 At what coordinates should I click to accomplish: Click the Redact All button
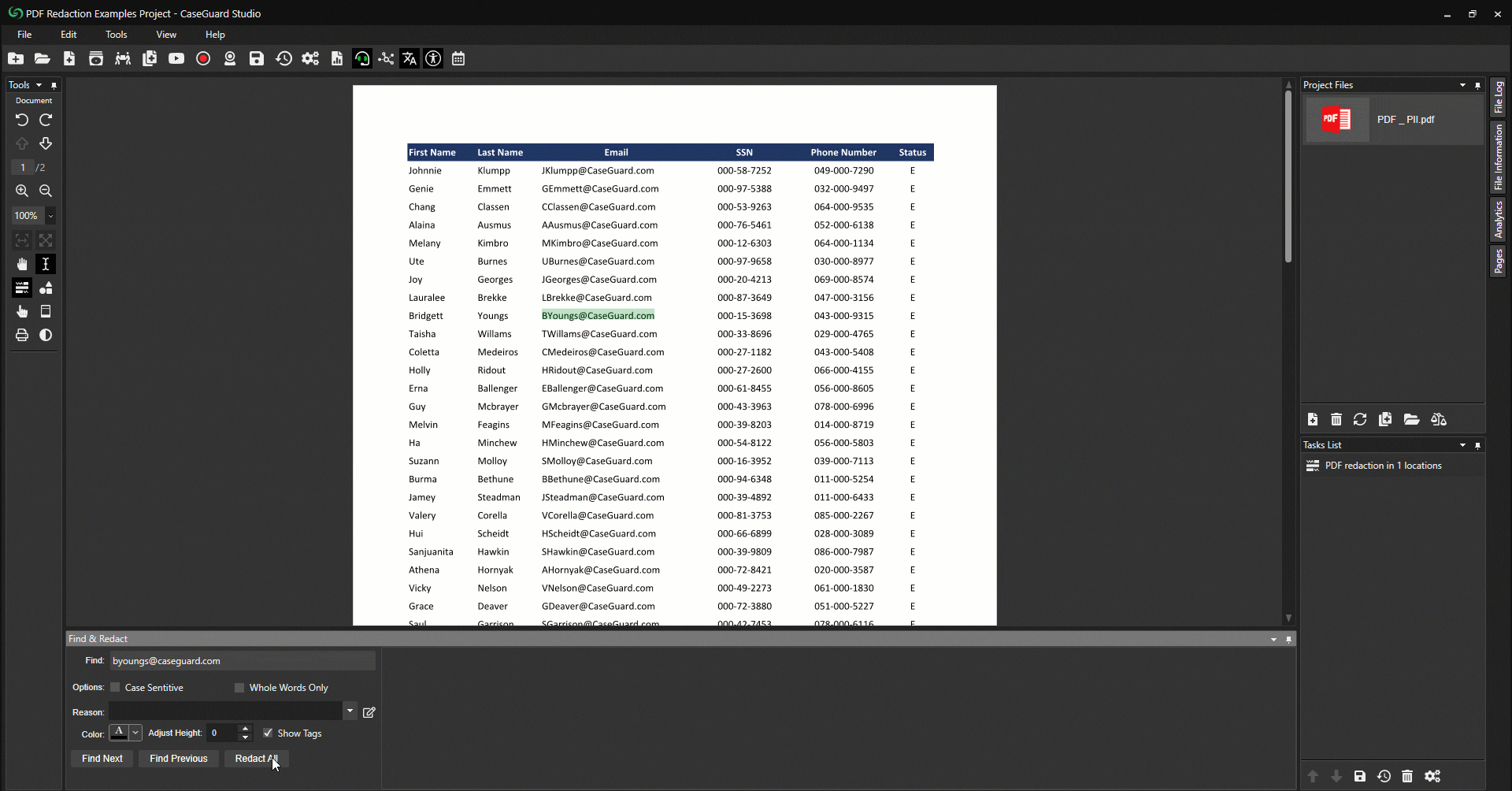pos(256,758)
